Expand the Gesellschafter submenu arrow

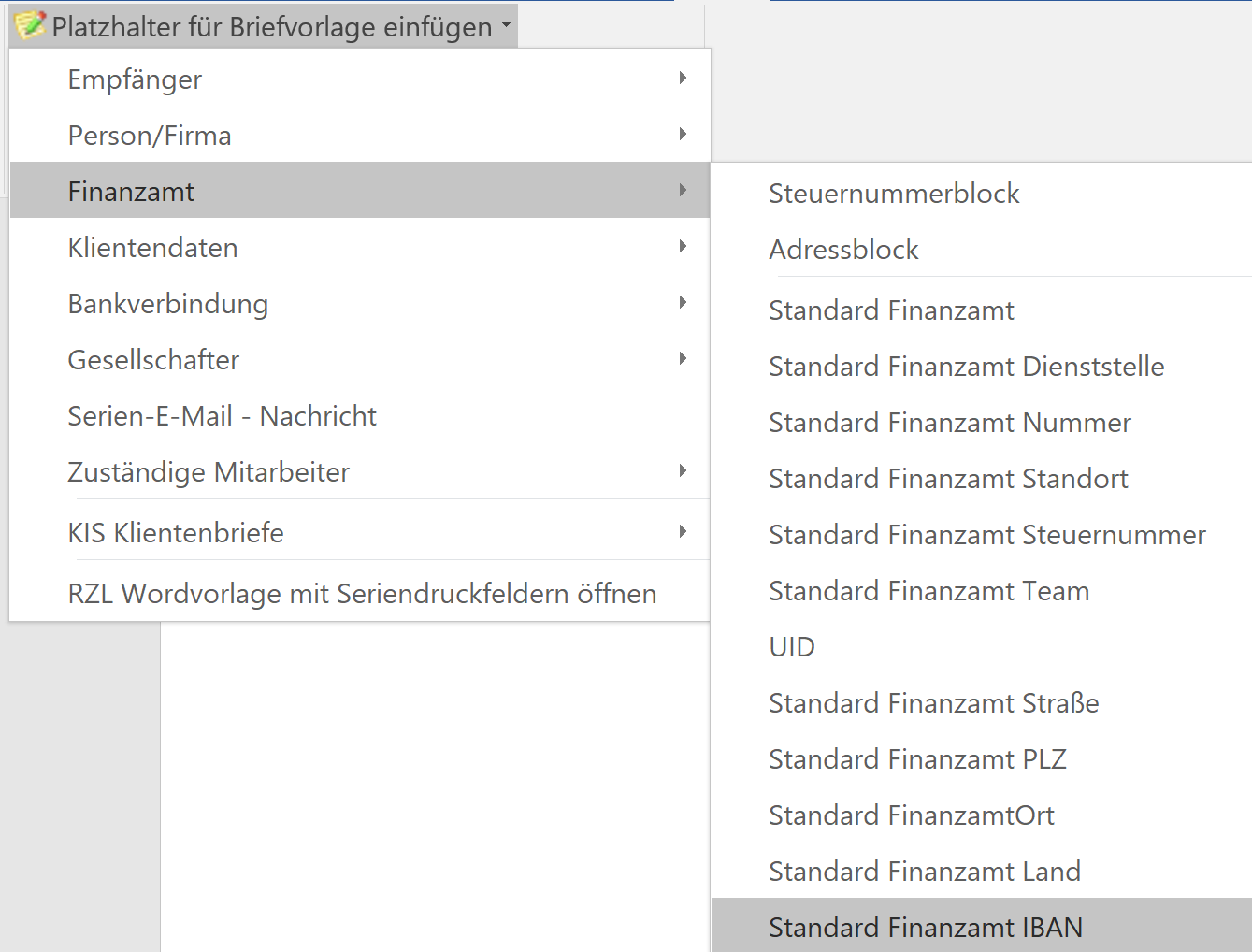683,358
